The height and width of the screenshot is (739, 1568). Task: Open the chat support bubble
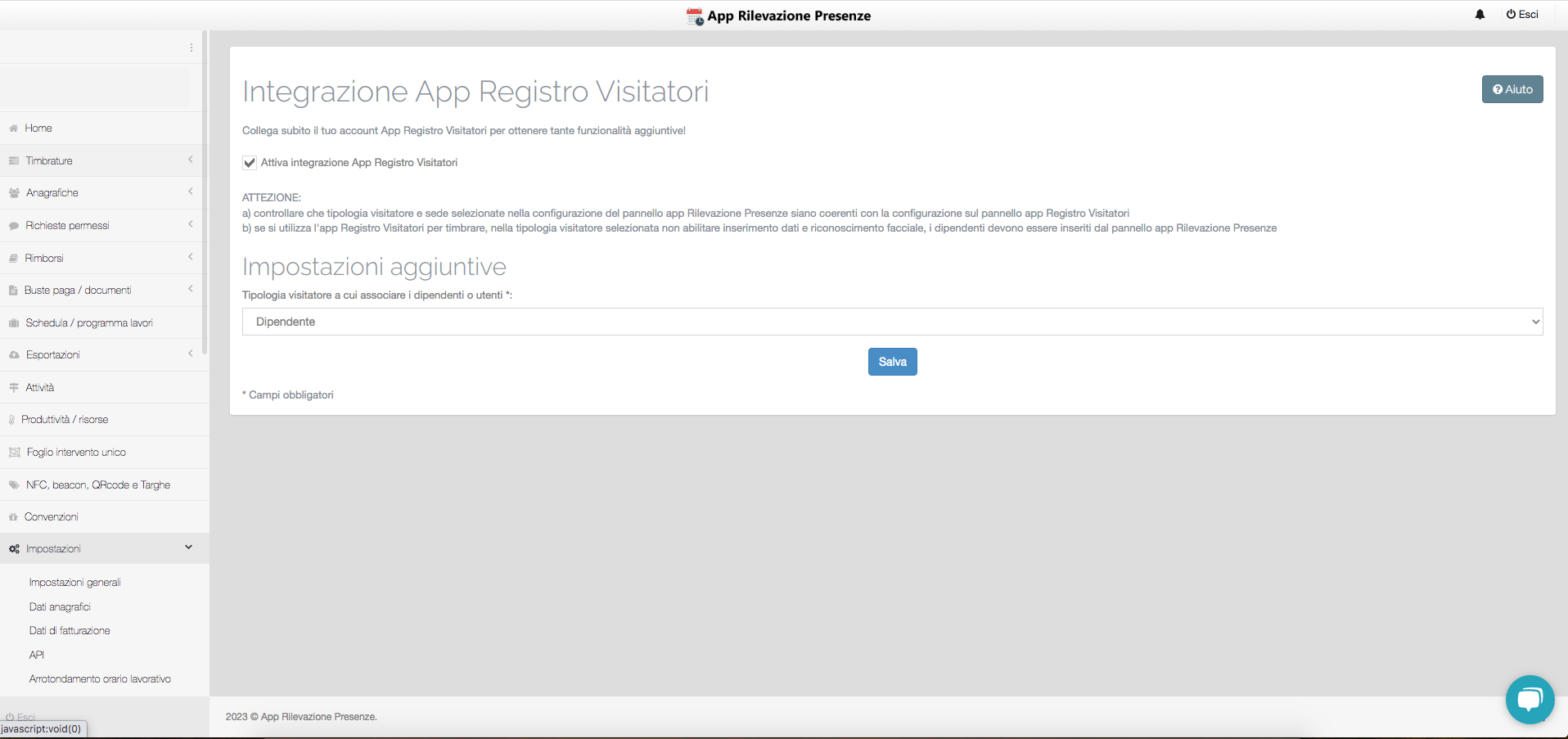click(1530, 700)
